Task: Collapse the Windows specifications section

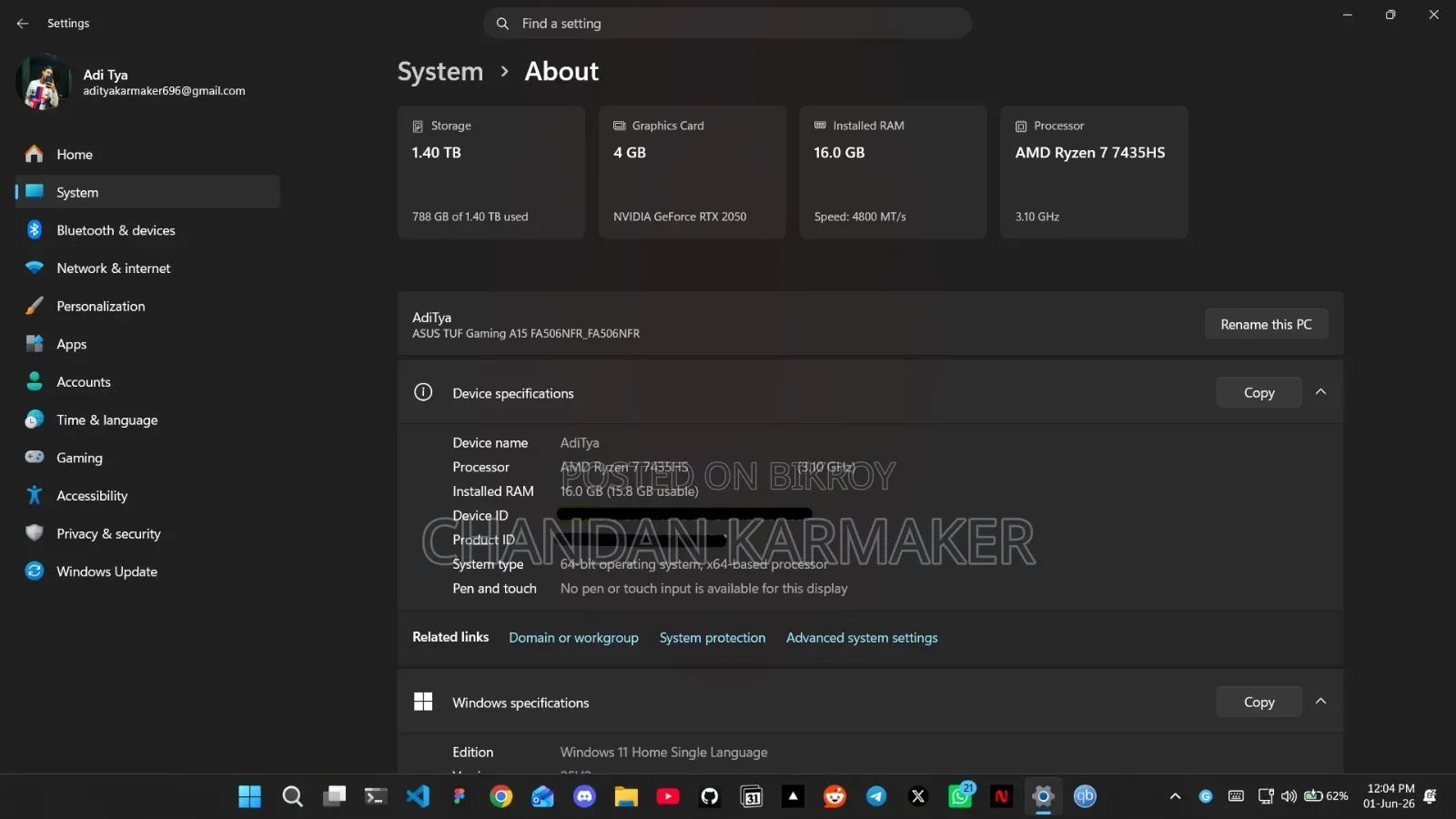Action: (x=1320, y=702)
